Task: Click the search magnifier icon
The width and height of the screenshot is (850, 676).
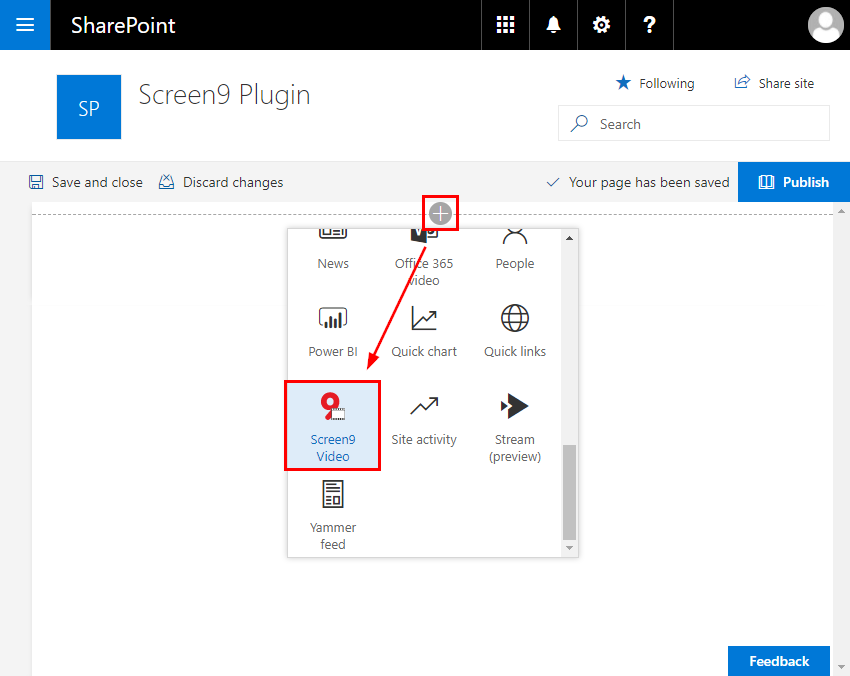Action: click(579, 124)
